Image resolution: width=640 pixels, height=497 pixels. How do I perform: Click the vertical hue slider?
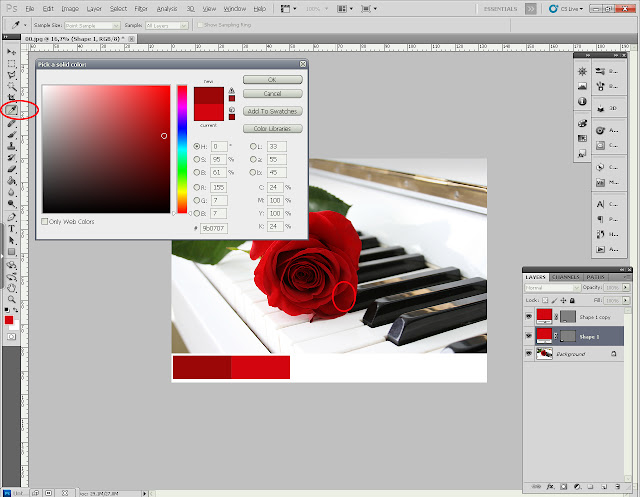point(182,149)
